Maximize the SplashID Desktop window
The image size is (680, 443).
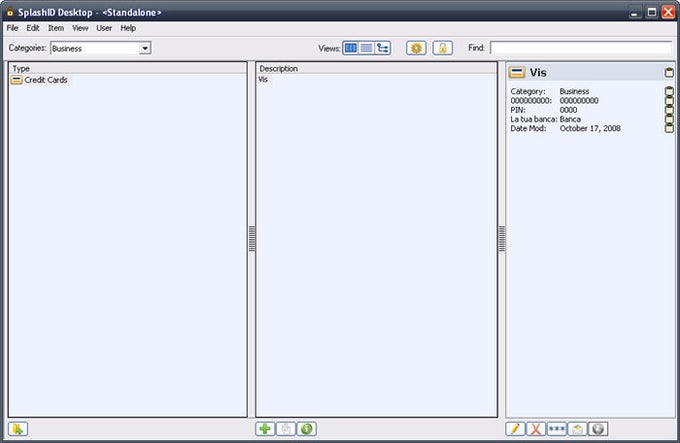coord(651,12)
